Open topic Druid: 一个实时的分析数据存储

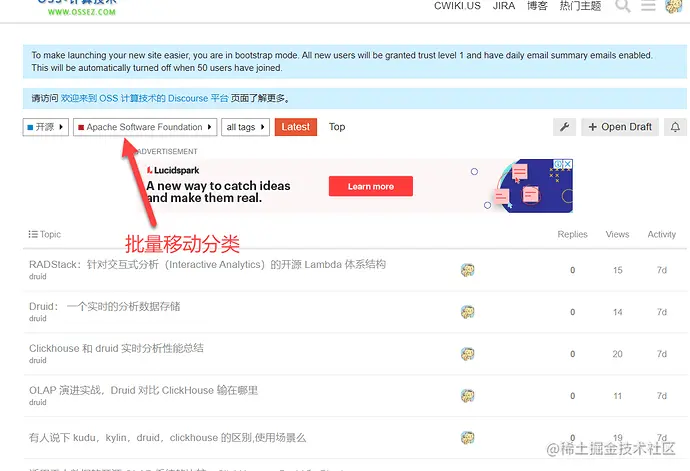pyautogui.click(x=105, y=306)
